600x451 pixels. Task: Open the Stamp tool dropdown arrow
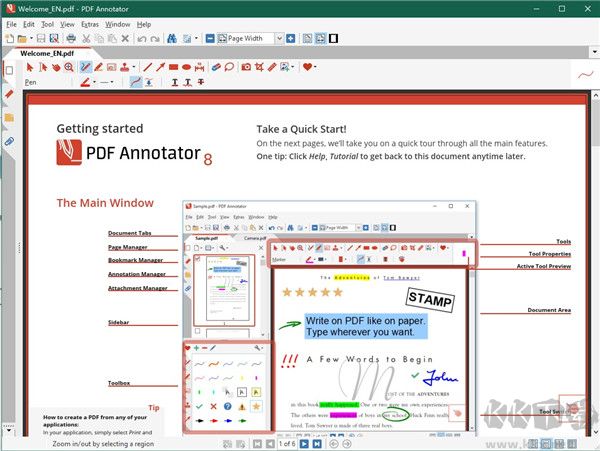click(134, 67)
